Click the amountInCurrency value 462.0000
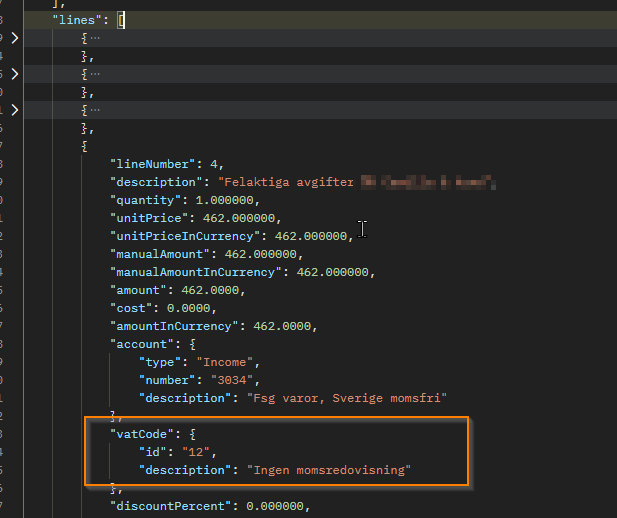 tap(282, 326)
